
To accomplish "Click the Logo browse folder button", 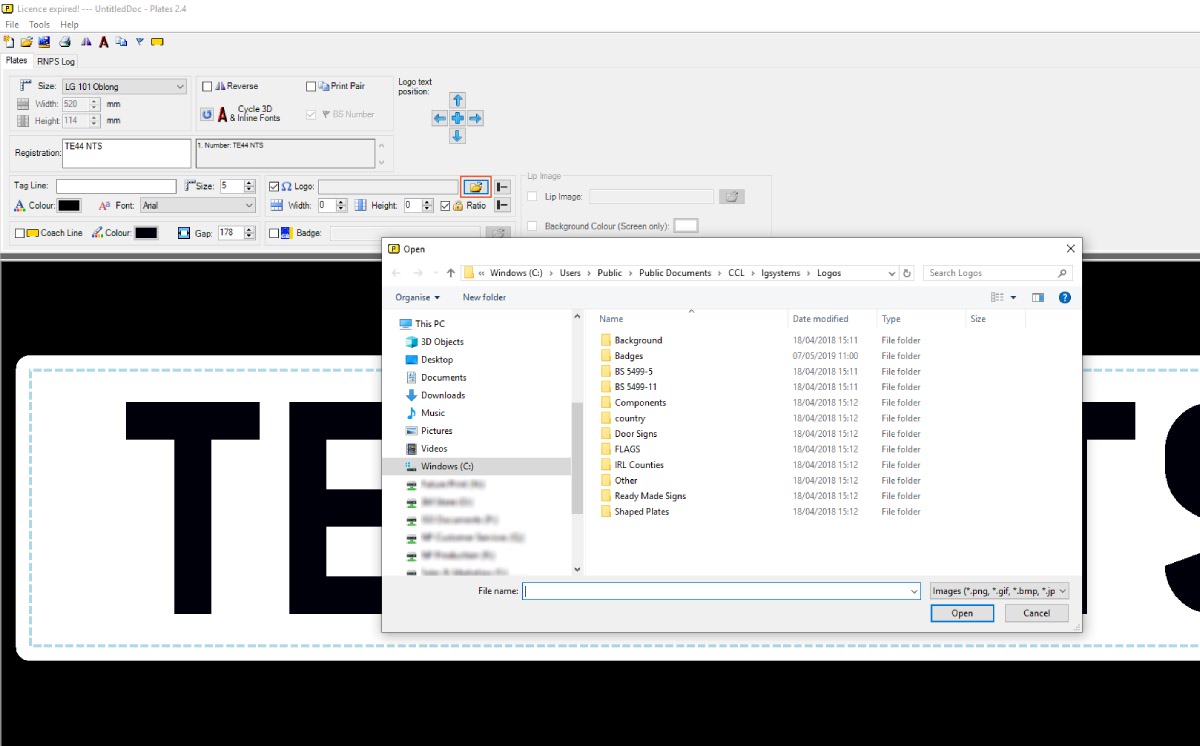I will click(476, 187).
